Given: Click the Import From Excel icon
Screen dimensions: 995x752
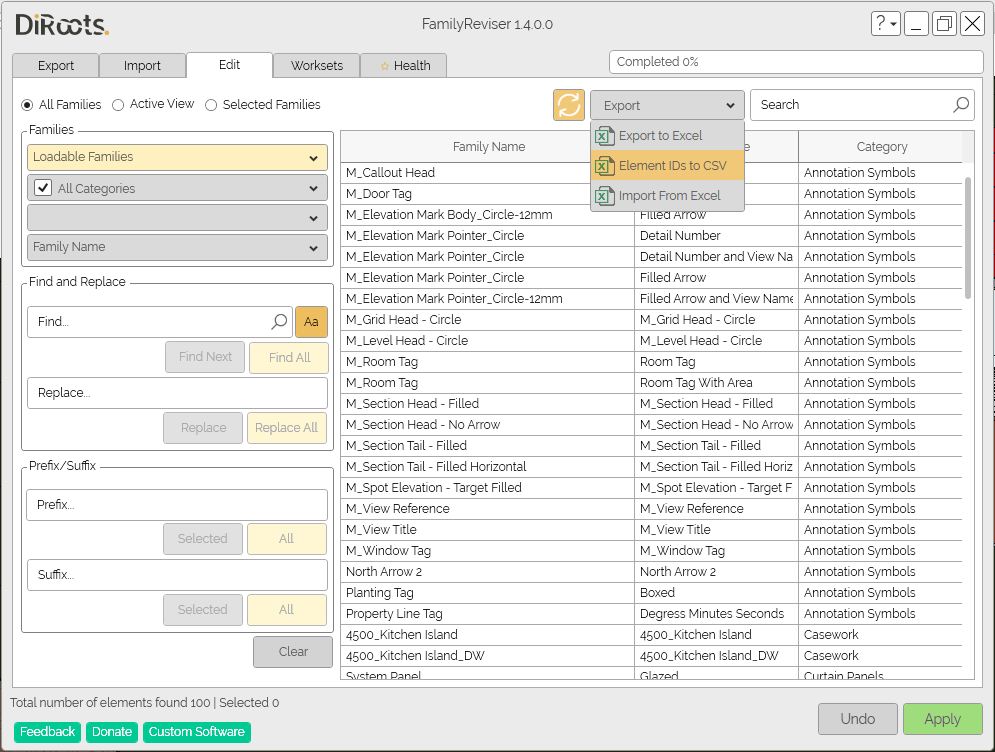Looking at the screenshot, I should 605,196.
